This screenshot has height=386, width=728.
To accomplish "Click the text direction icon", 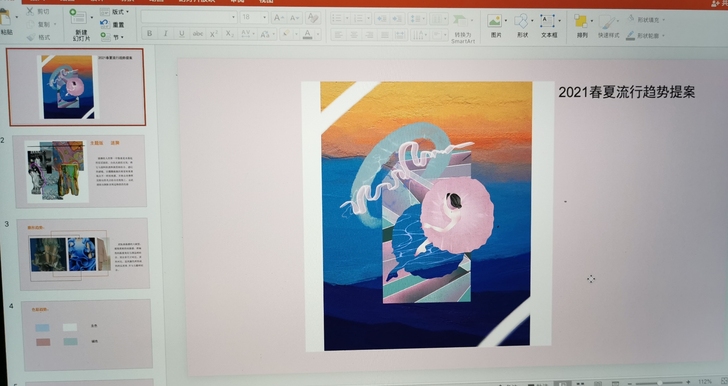I will [419, 35].
